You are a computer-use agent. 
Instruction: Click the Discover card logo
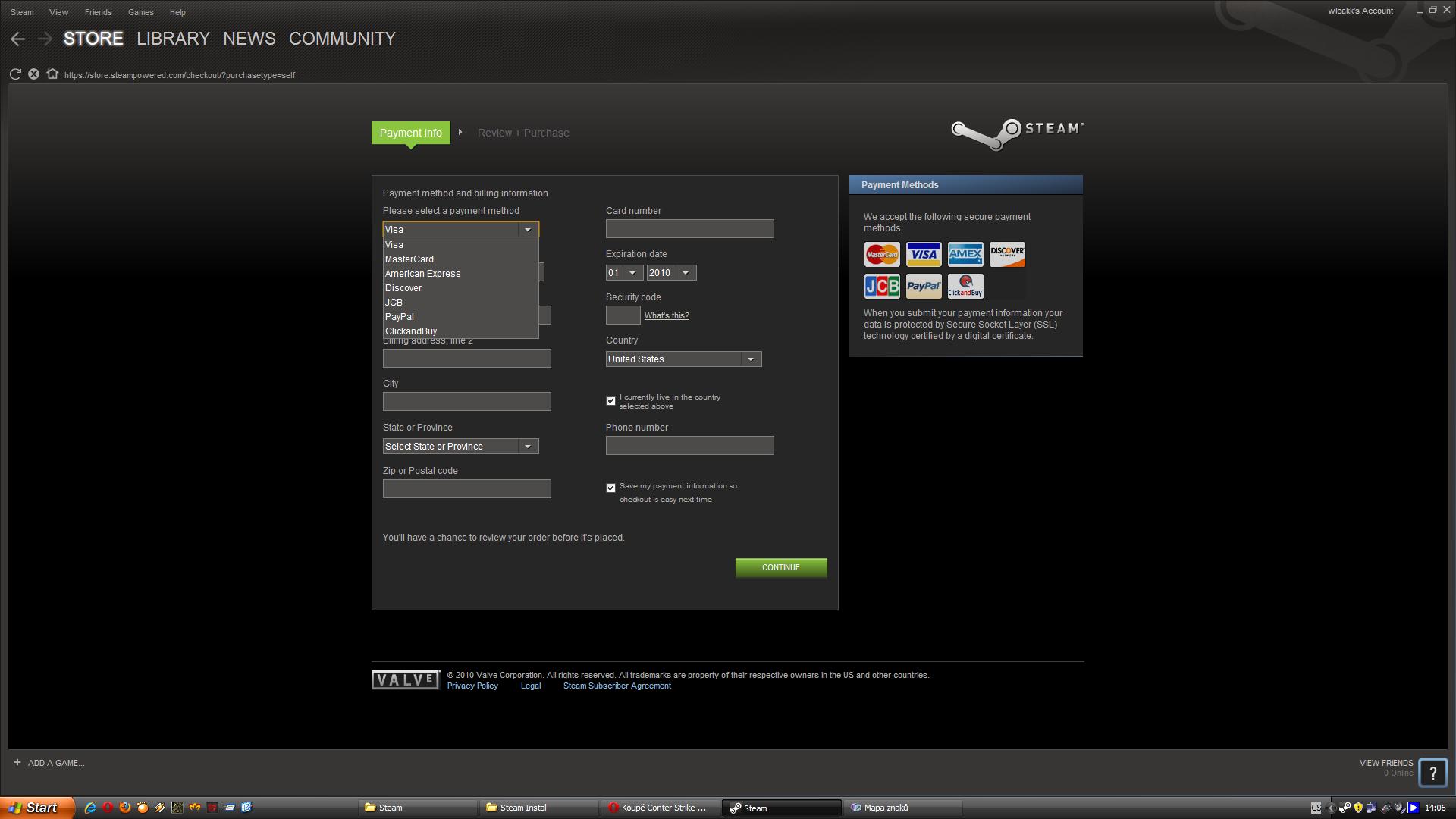1006,255
